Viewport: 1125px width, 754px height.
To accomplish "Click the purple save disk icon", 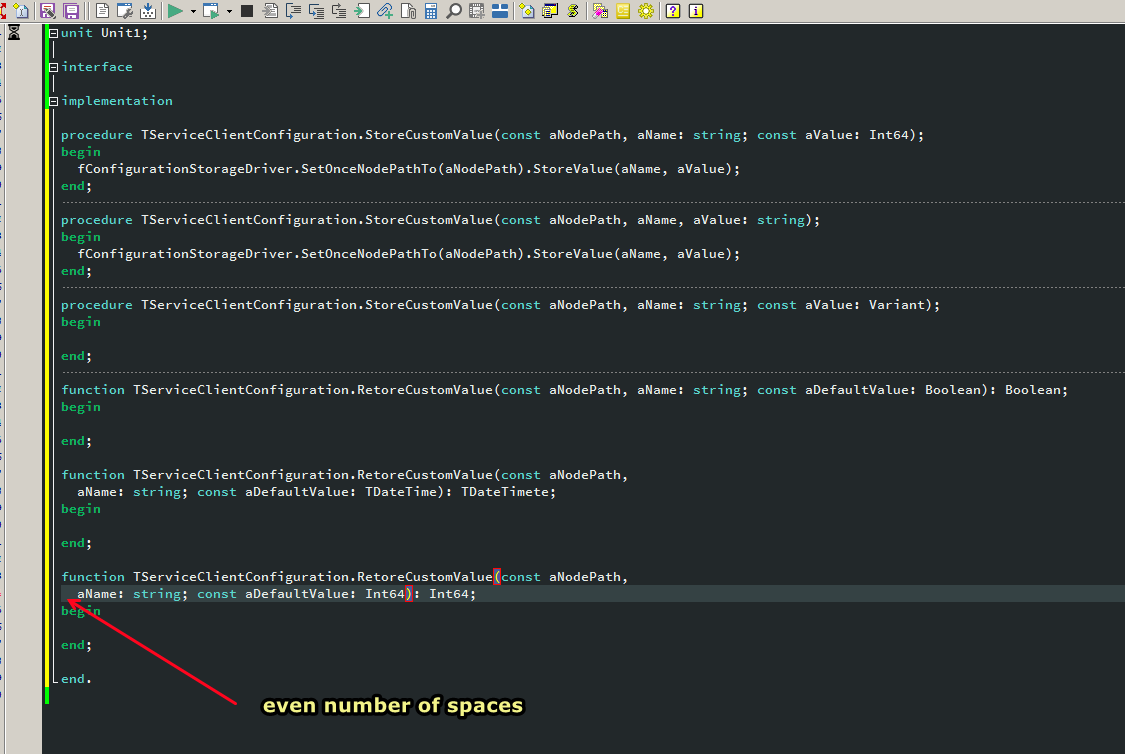I will [x=71, y=11].
